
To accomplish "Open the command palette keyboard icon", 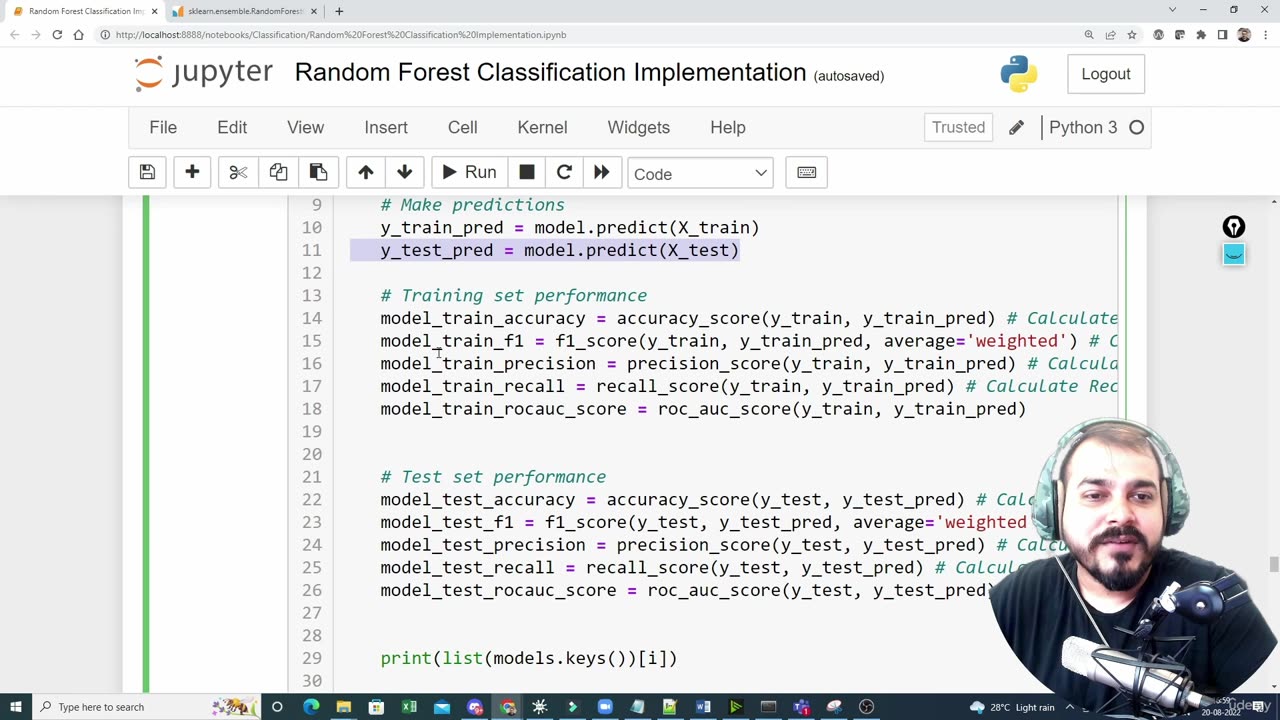I will point(806,173).
